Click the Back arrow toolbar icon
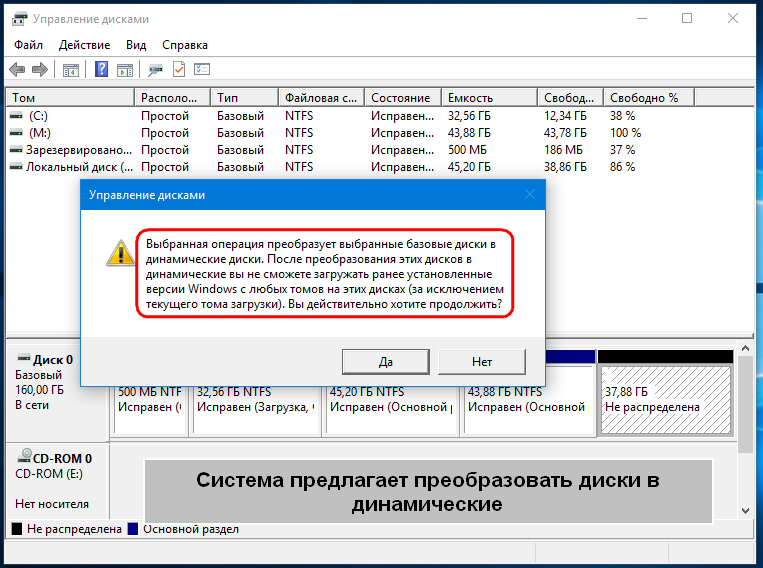This screenshot has height=568, width=763. tap(17, 70)
